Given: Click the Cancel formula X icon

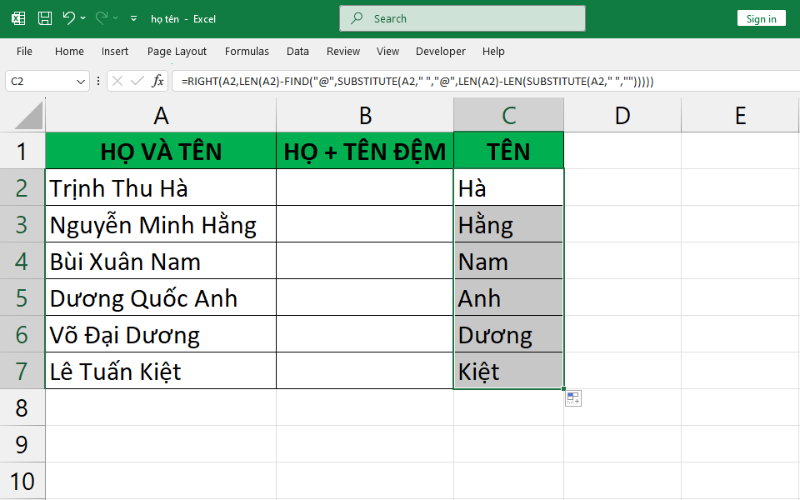Looking at the screenshot, I should coord(117,81).
